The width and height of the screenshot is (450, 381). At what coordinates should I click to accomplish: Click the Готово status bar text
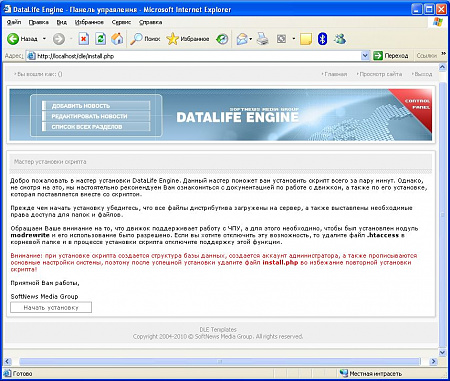pos(22,374)
